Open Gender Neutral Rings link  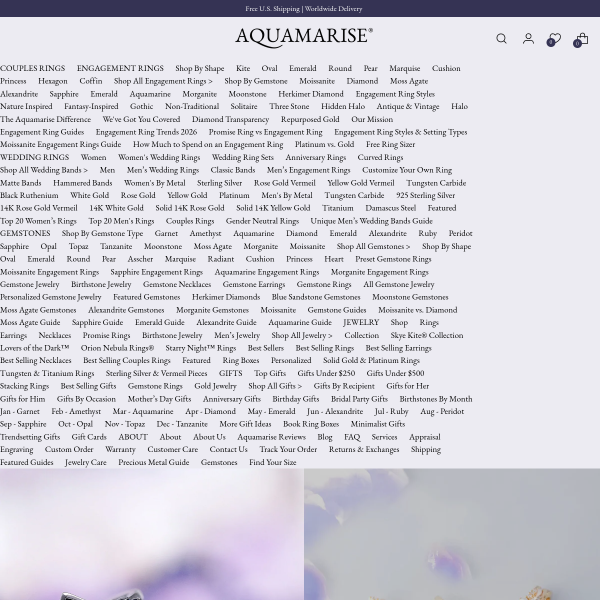(262, 221)
